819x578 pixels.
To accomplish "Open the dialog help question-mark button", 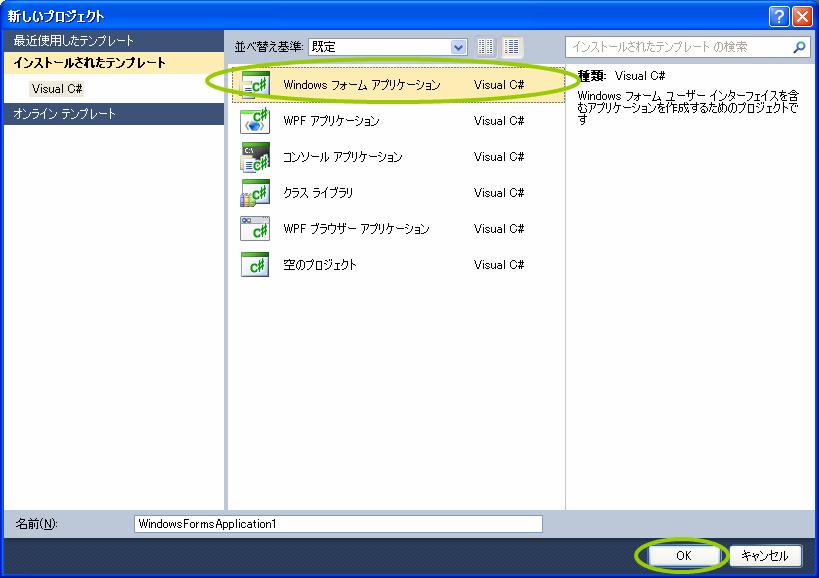I will [x=778, y=17].
